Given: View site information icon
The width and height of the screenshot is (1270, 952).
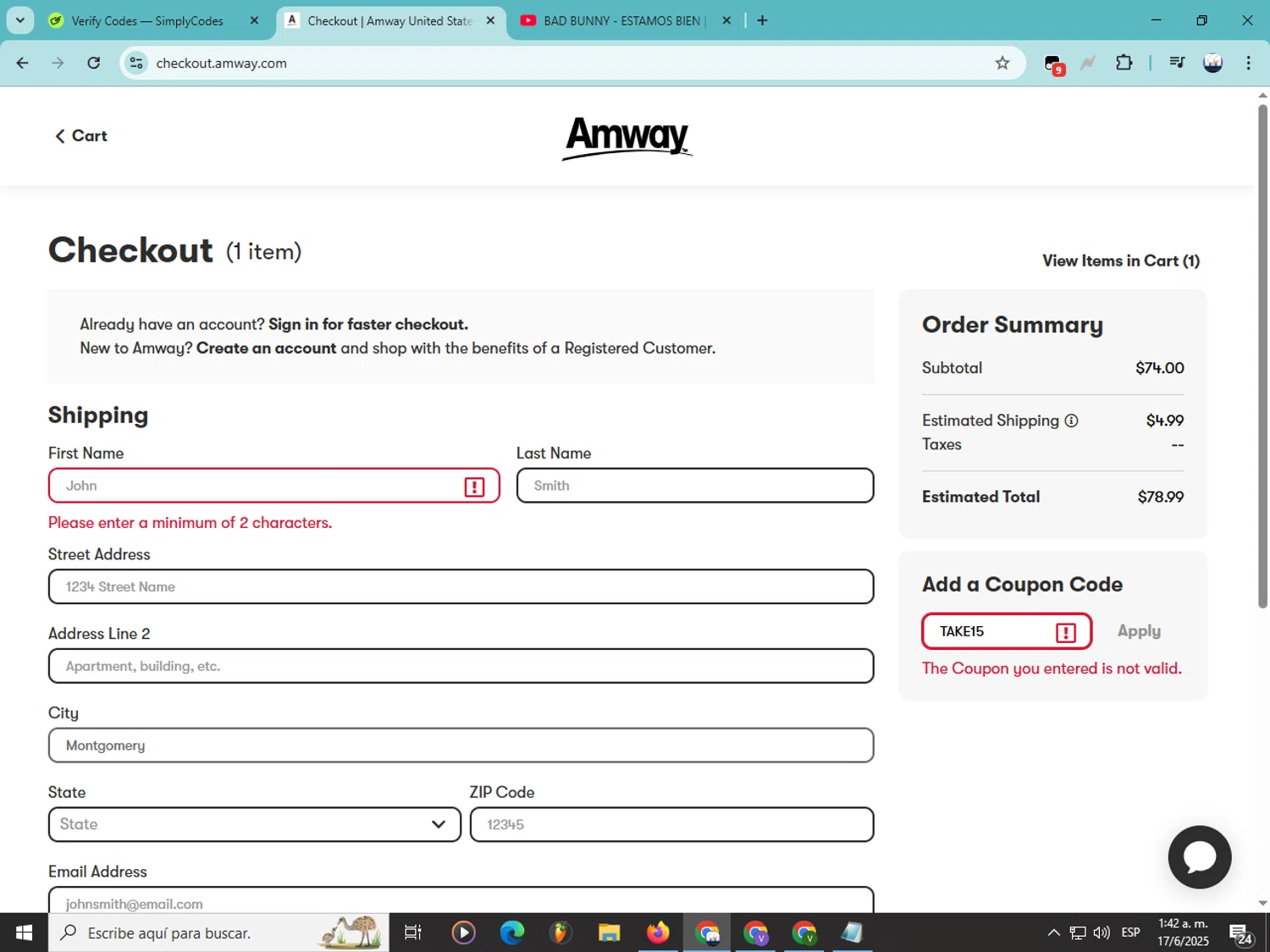Looking at the screenshot, I should click(136, 63).
